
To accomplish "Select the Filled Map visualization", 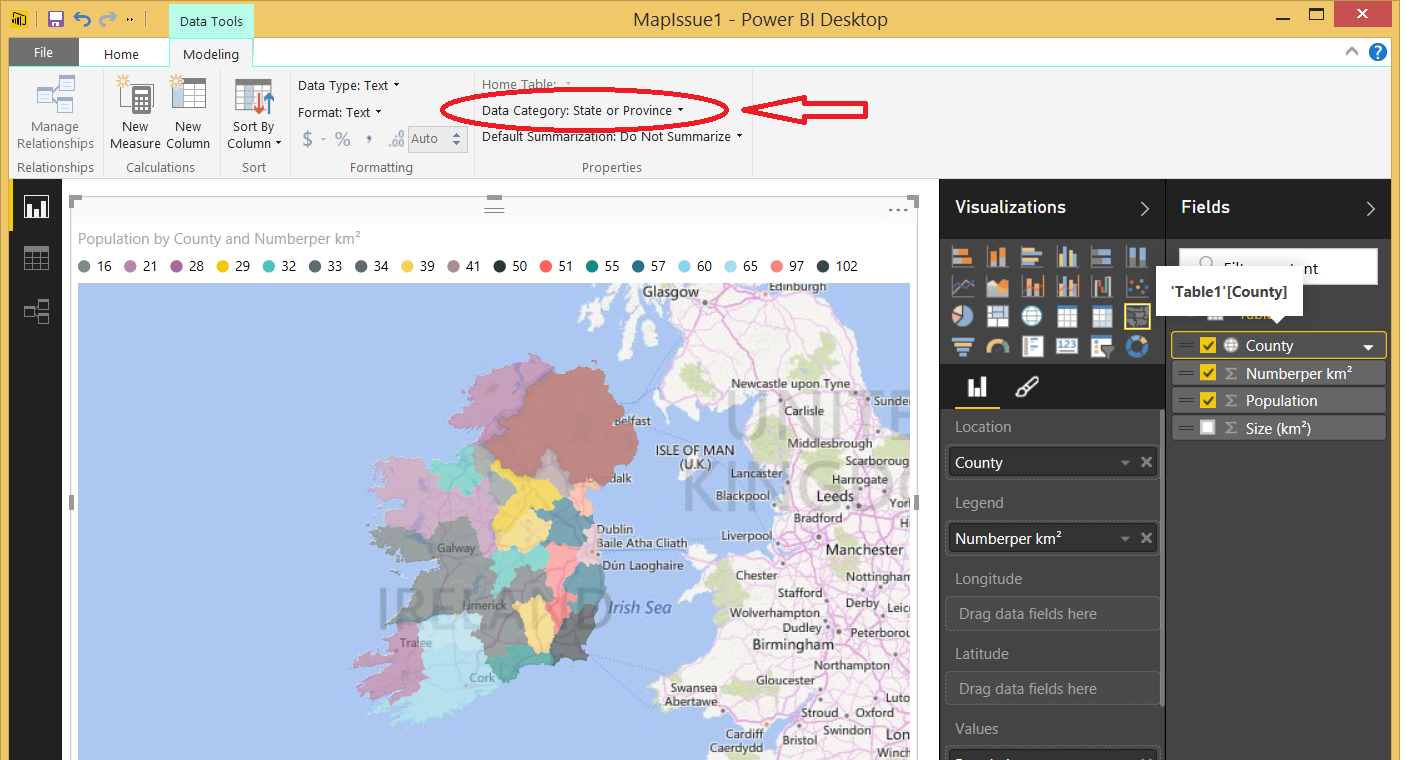I will pos(1137,317).
